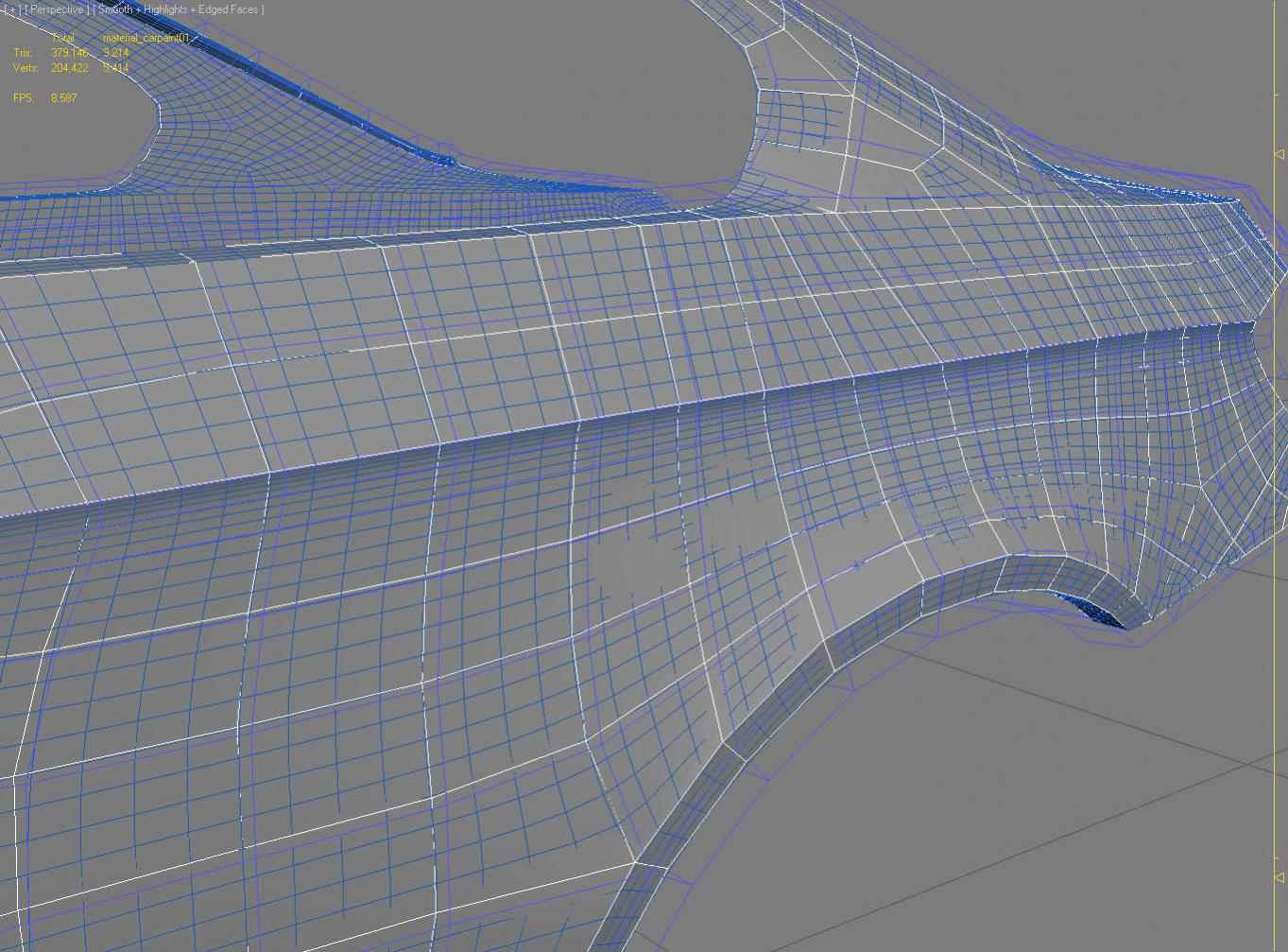Click the vertical yellow manipulator line
Screen dimensions: 1288x952
point(1273,473)
